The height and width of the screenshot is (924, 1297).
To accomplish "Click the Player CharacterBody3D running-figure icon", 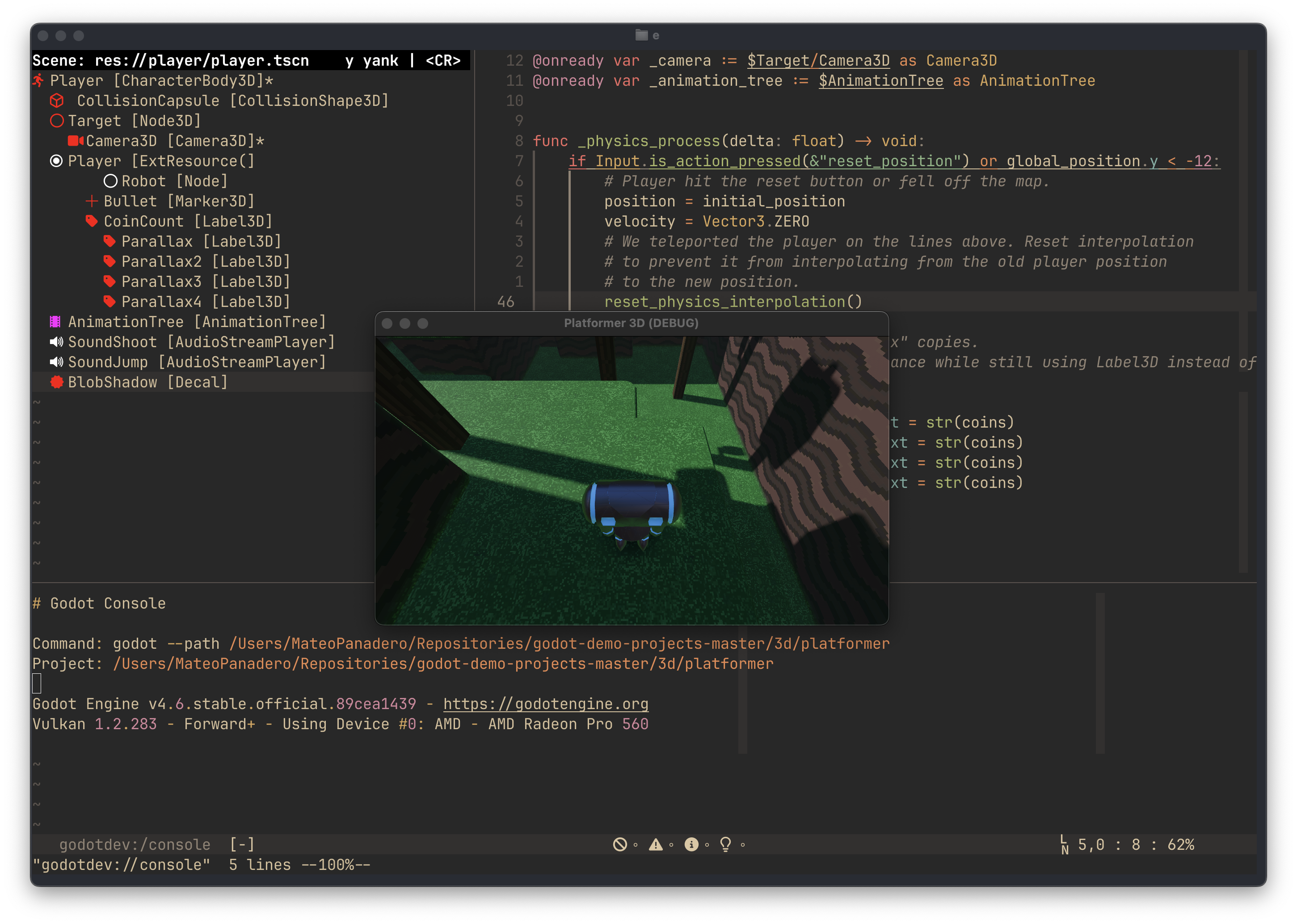I will point(38,80).
